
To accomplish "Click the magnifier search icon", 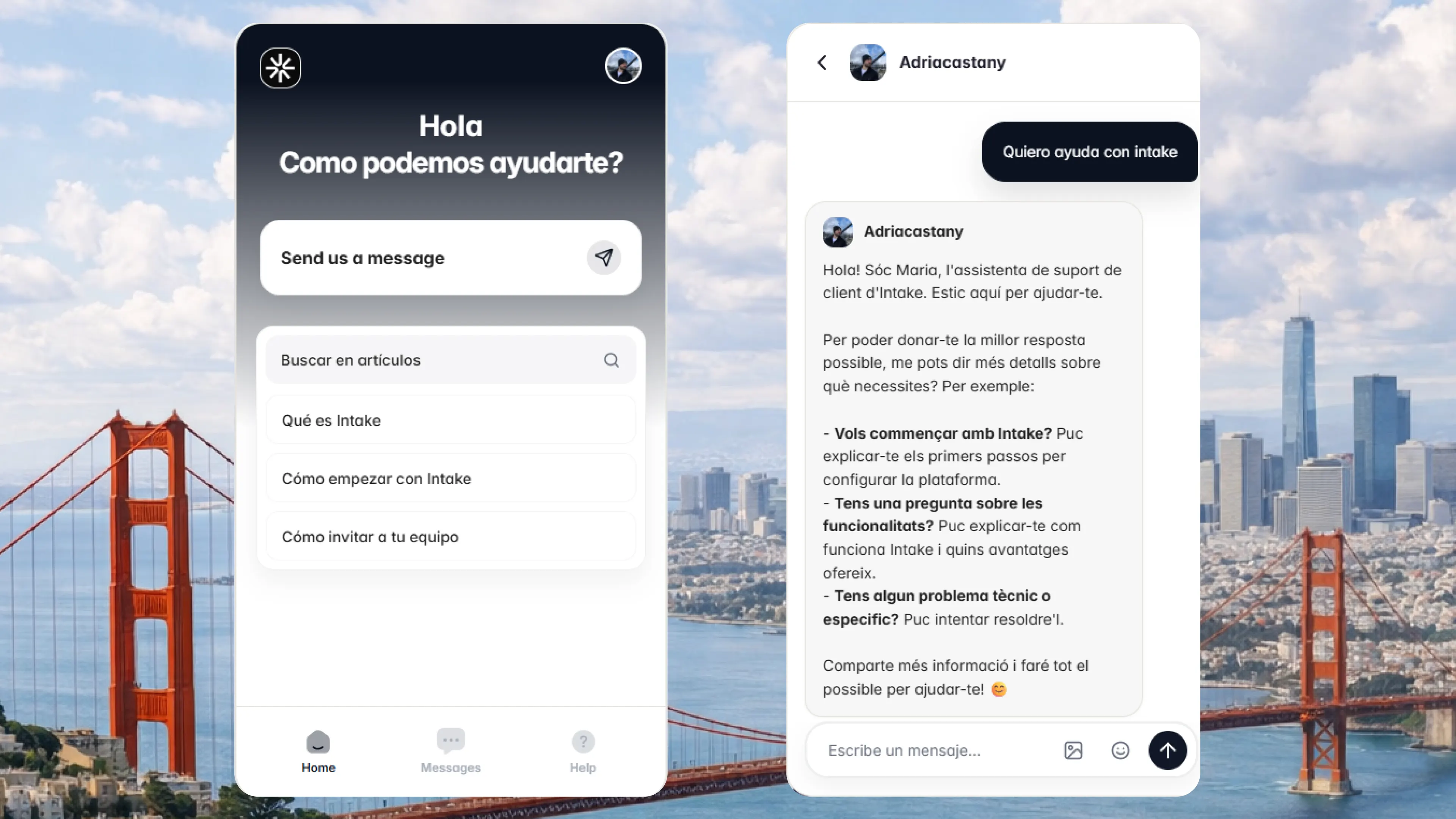I will coord(611,360).
